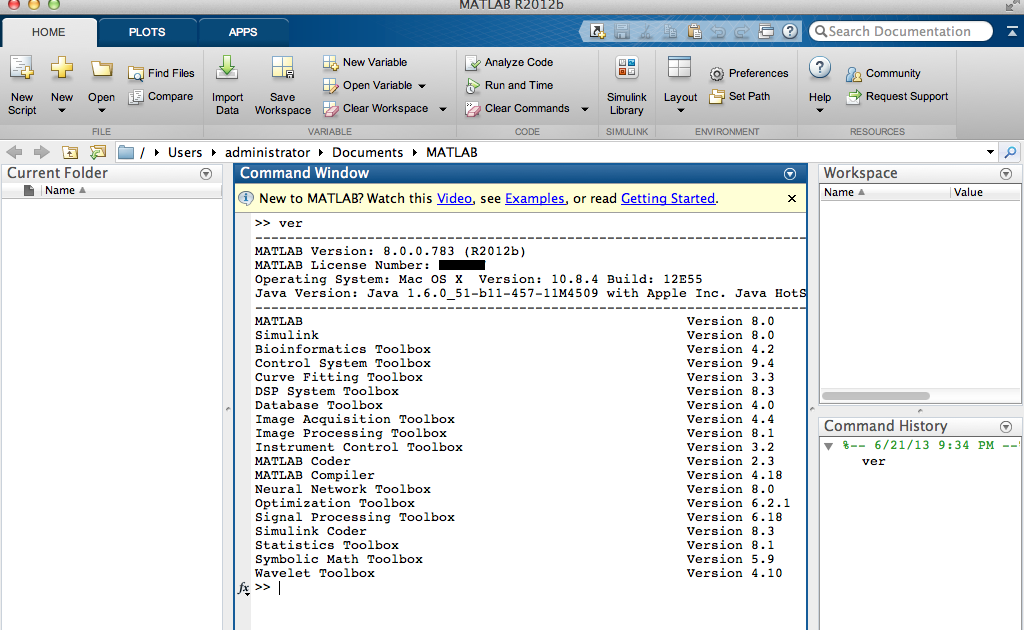1024x630 pixels.
Task: Create a New Variable
Action: (x=365, y=62)
